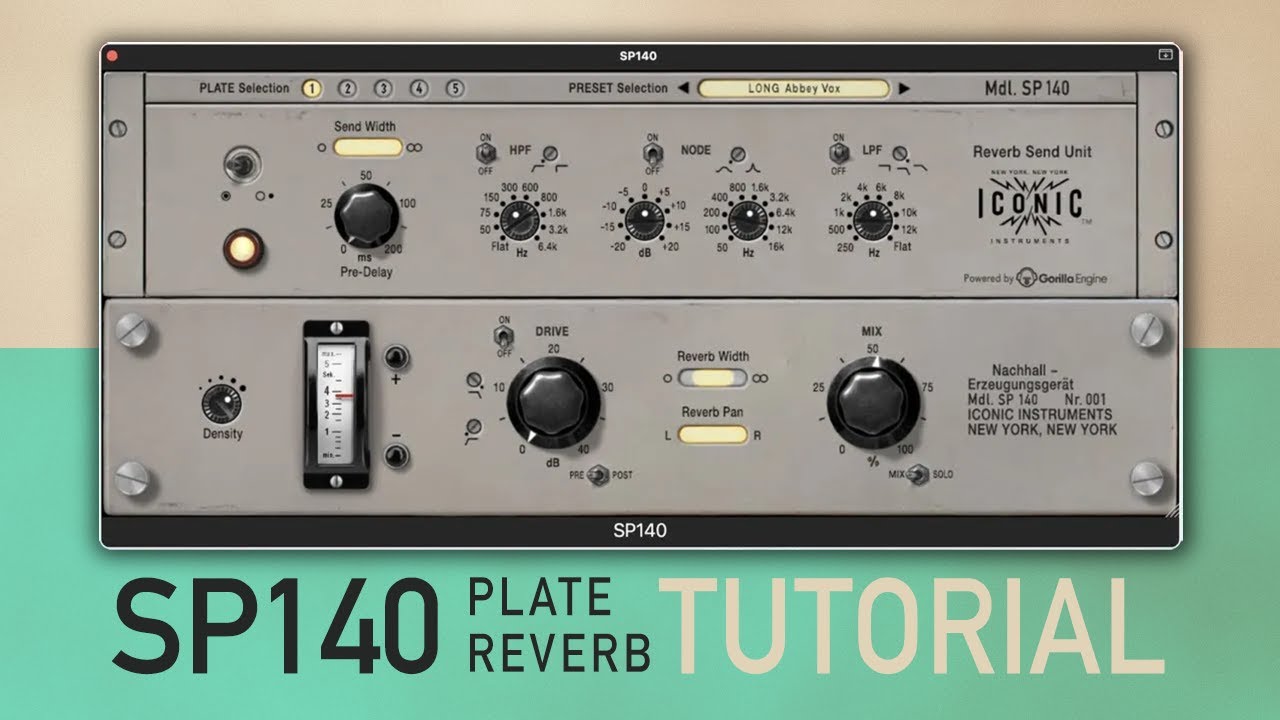Click the Gorilla Engine logo

(x=1062, y=279)
